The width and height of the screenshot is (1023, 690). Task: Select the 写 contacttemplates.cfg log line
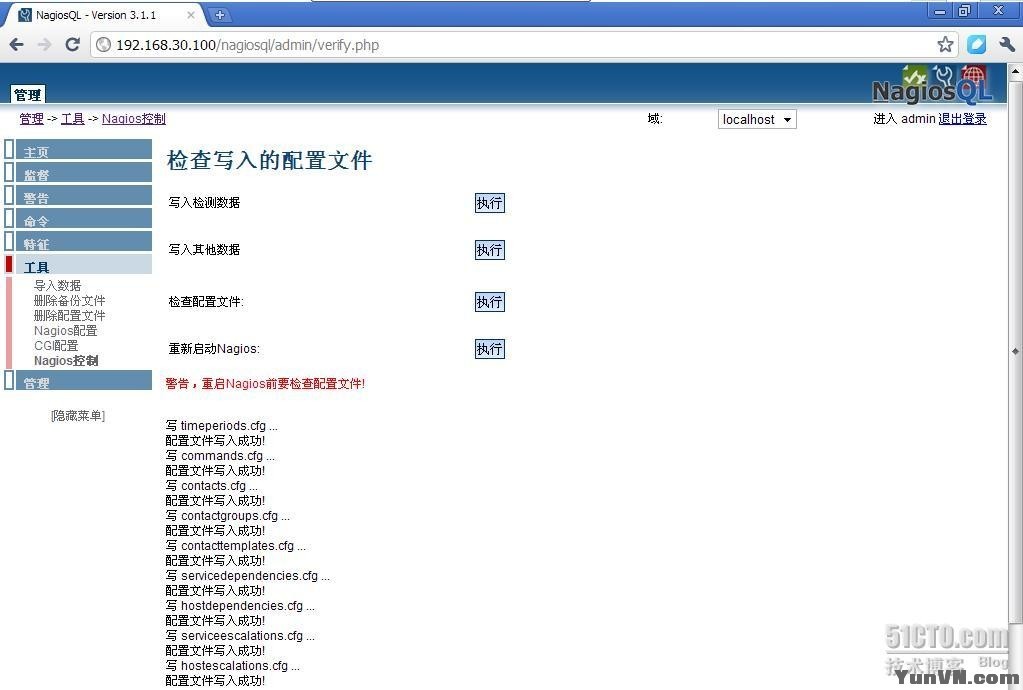tap(236, 546)
